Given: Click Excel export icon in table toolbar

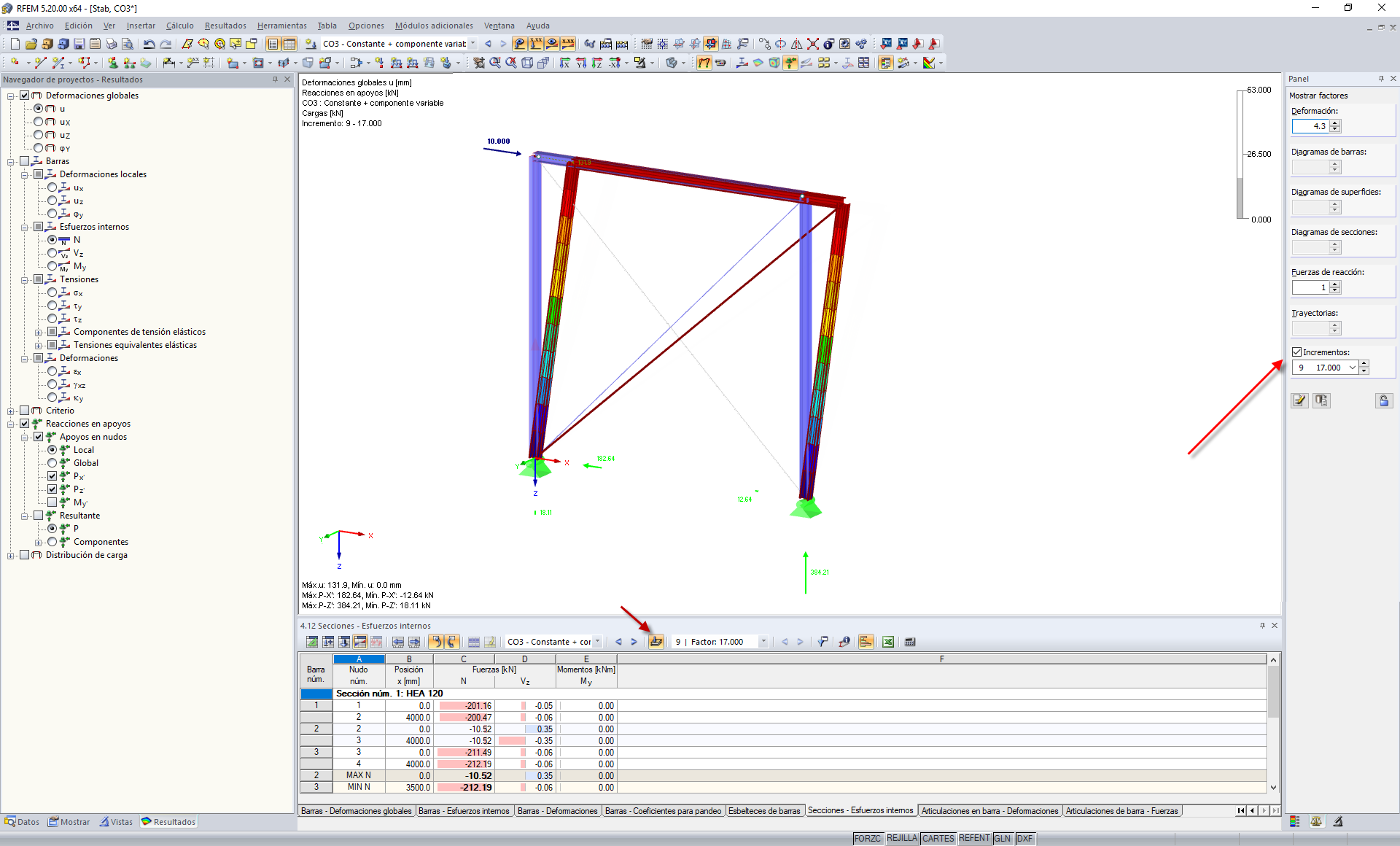Looking at the screenshot, I should (x=888, y=642).
